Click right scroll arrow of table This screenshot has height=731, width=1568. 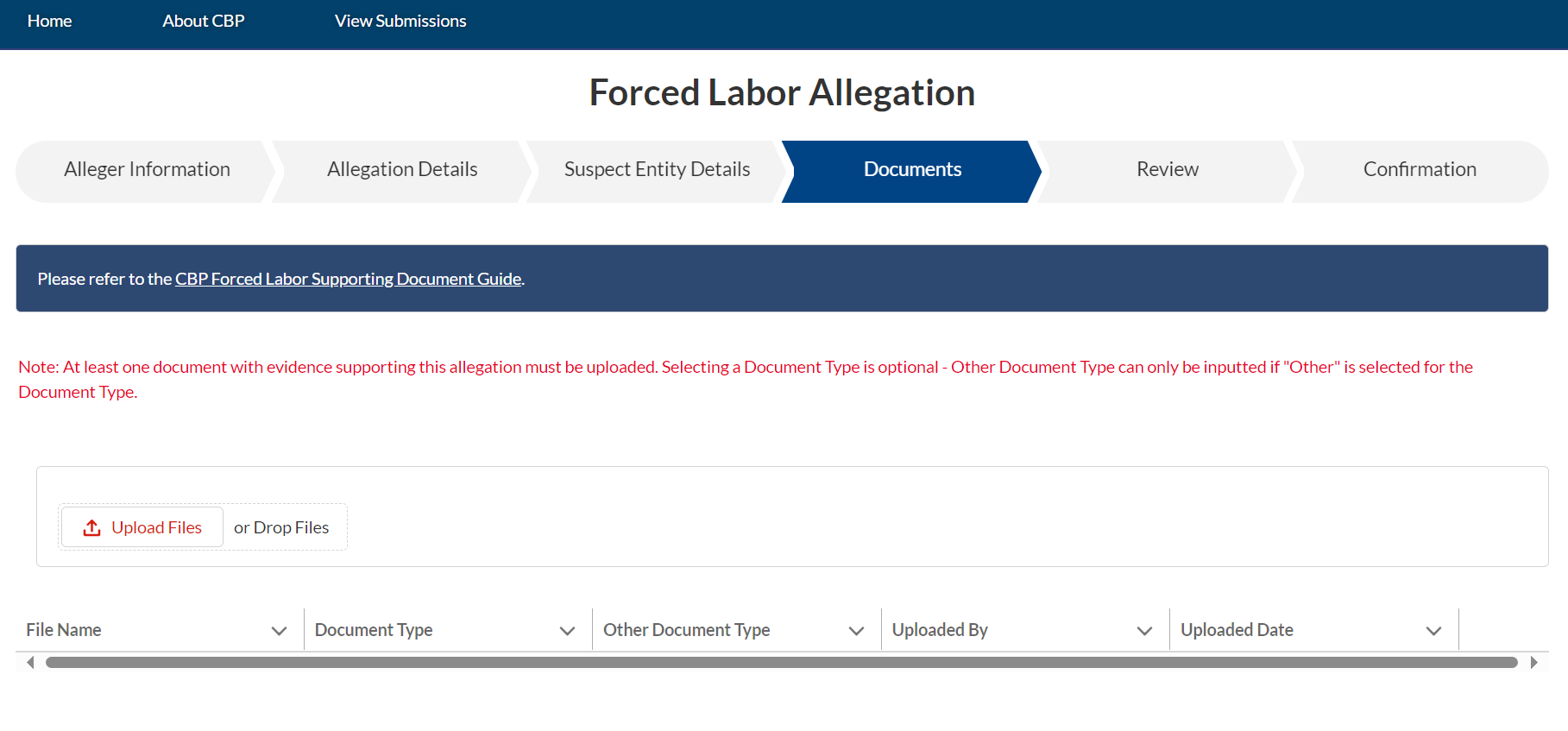1533,662
